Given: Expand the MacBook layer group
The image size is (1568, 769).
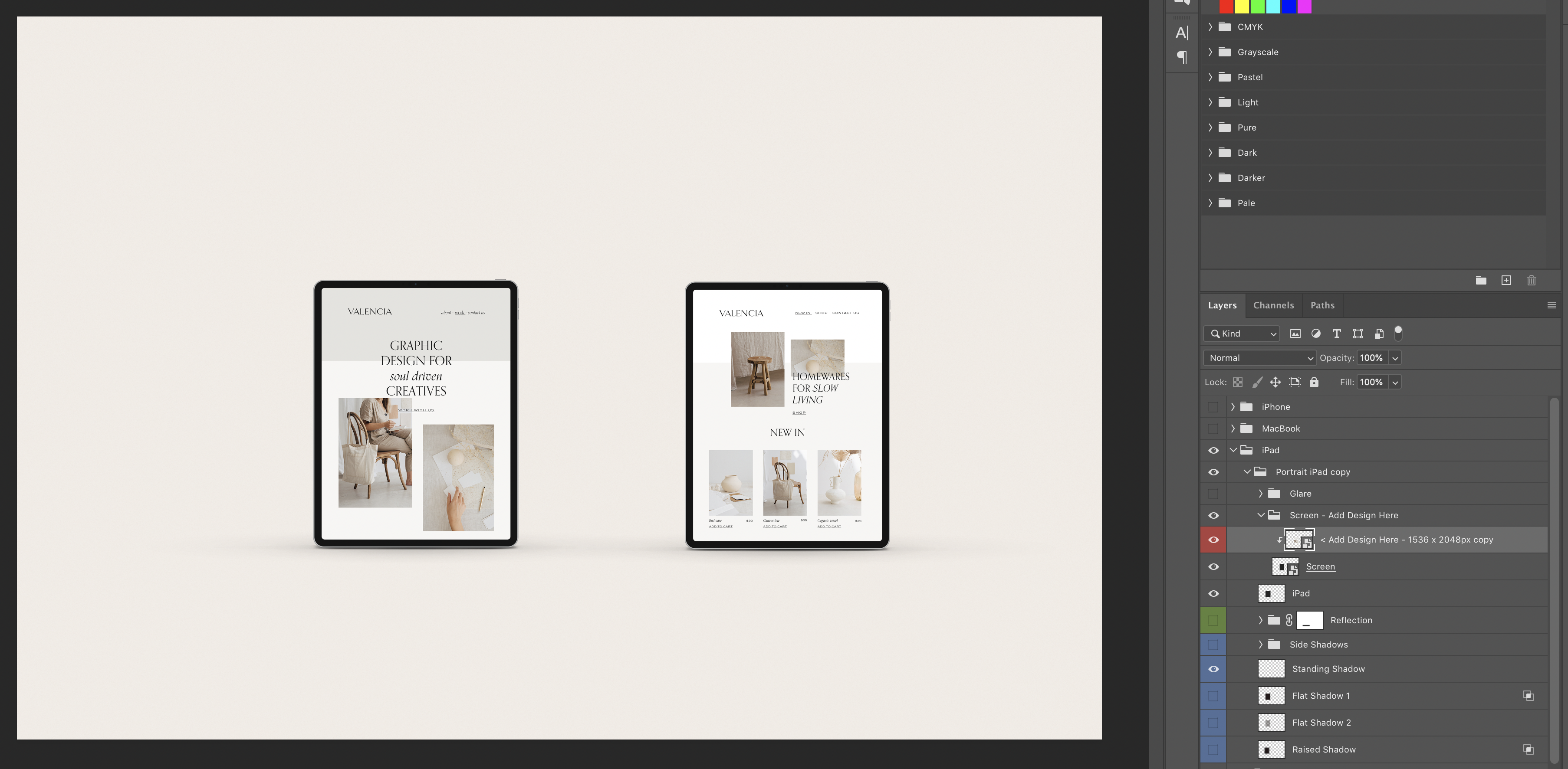Looking at the screenshot, I should point(1233,428).
